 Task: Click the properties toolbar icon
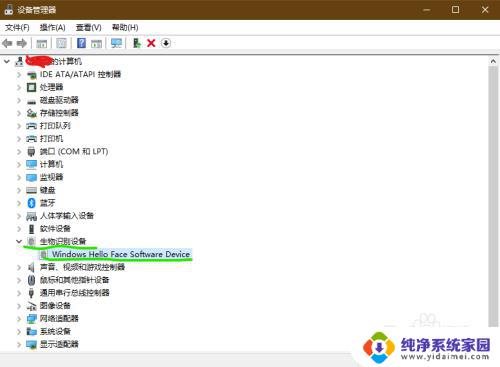[x=61, y=43]
